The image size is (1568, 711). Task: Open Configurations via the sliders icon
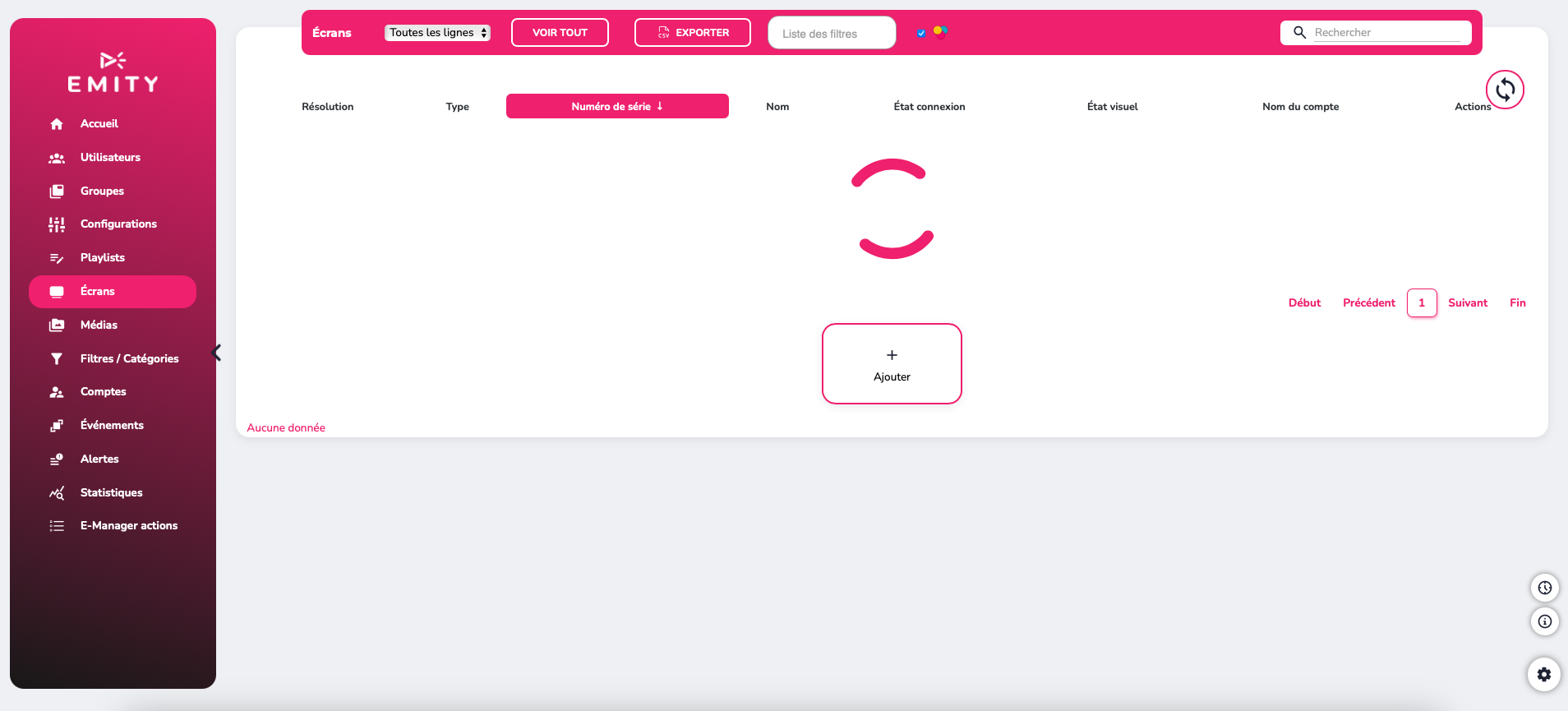click(57, 224)
